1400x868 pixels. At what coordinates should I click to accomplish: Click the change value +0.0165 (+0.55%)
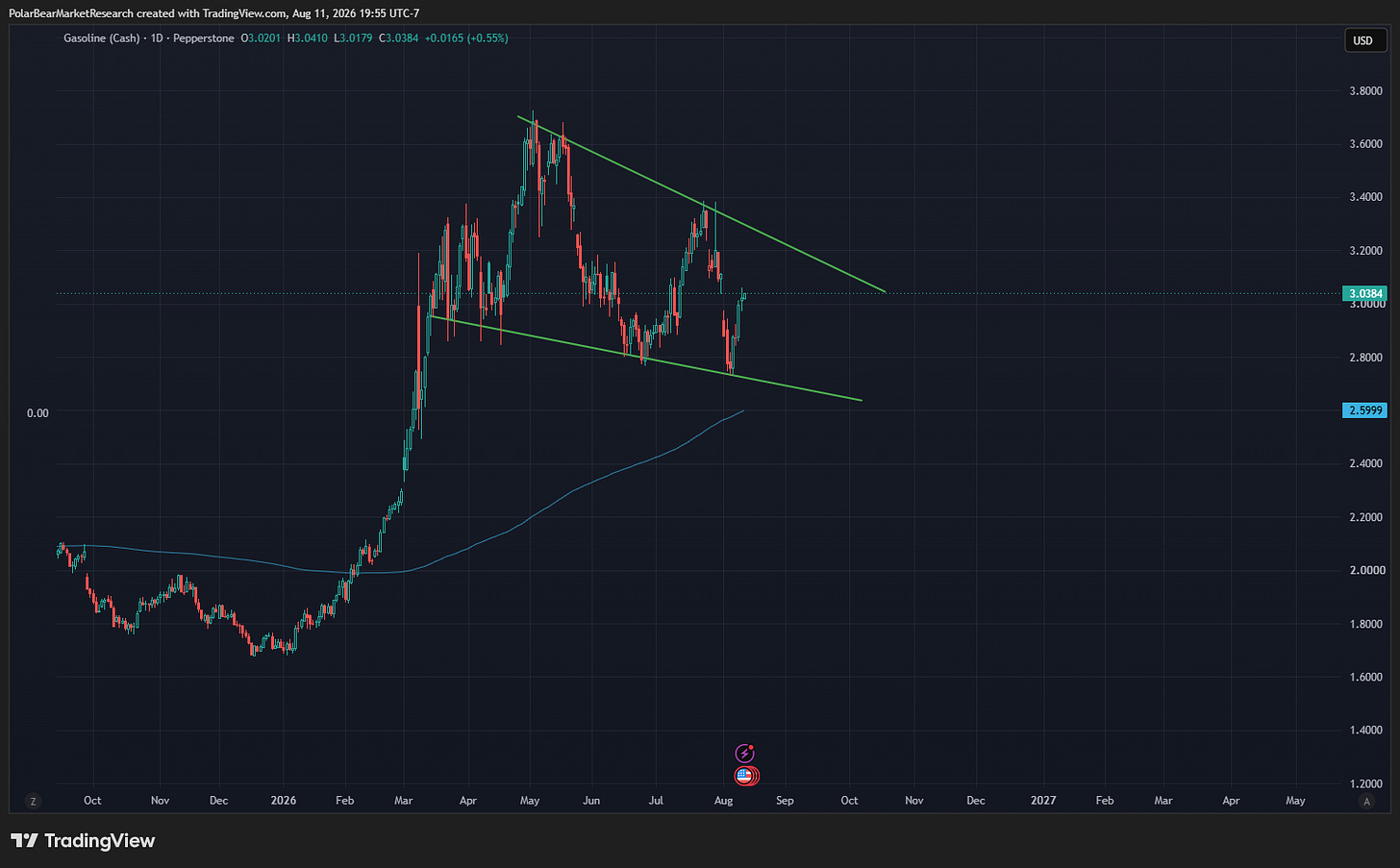coord(466,38)
